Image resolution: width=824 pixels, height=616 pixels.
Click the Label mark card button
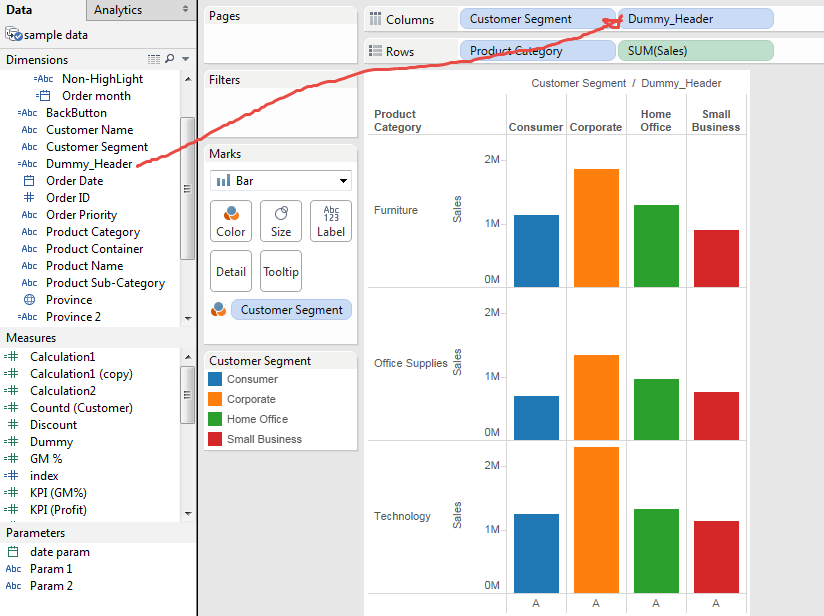point(331,221)
